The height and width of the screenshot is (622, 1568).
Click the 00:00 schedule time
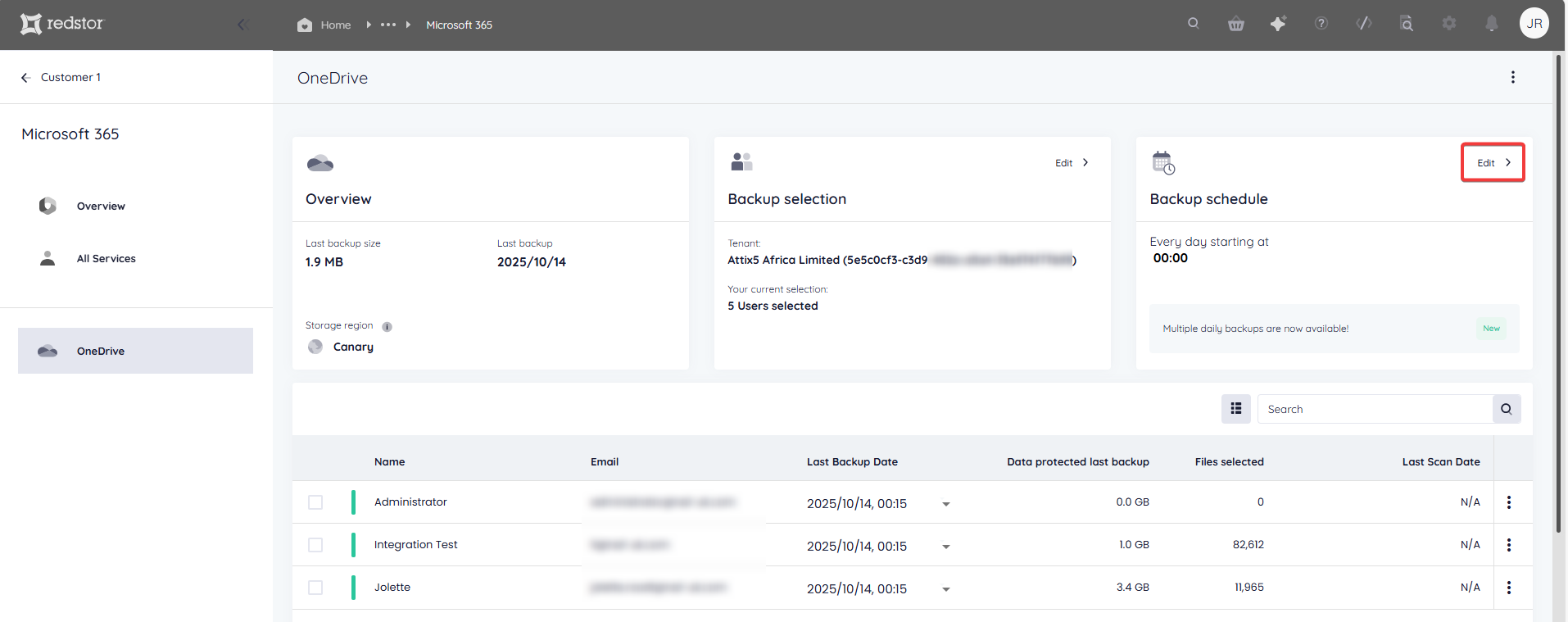(1170, 258)
